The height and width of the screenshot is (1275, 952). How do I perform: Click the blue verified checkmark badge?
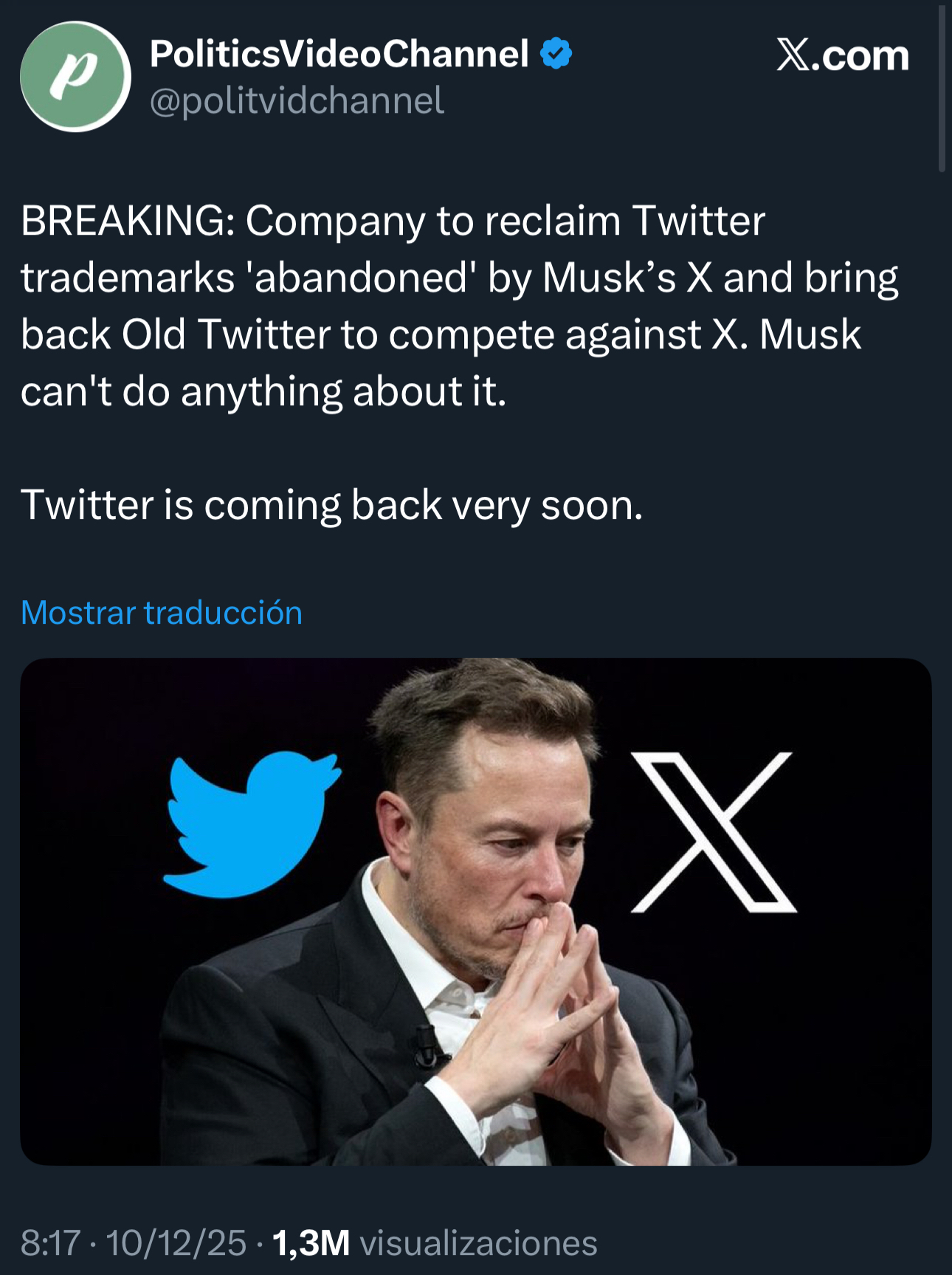pos(556,54)
